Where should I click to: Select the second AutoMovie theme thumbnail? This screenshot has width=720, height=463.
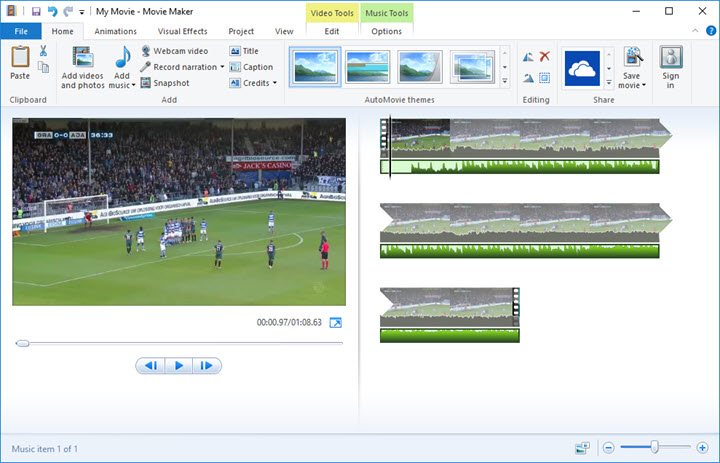pos(367,67)
